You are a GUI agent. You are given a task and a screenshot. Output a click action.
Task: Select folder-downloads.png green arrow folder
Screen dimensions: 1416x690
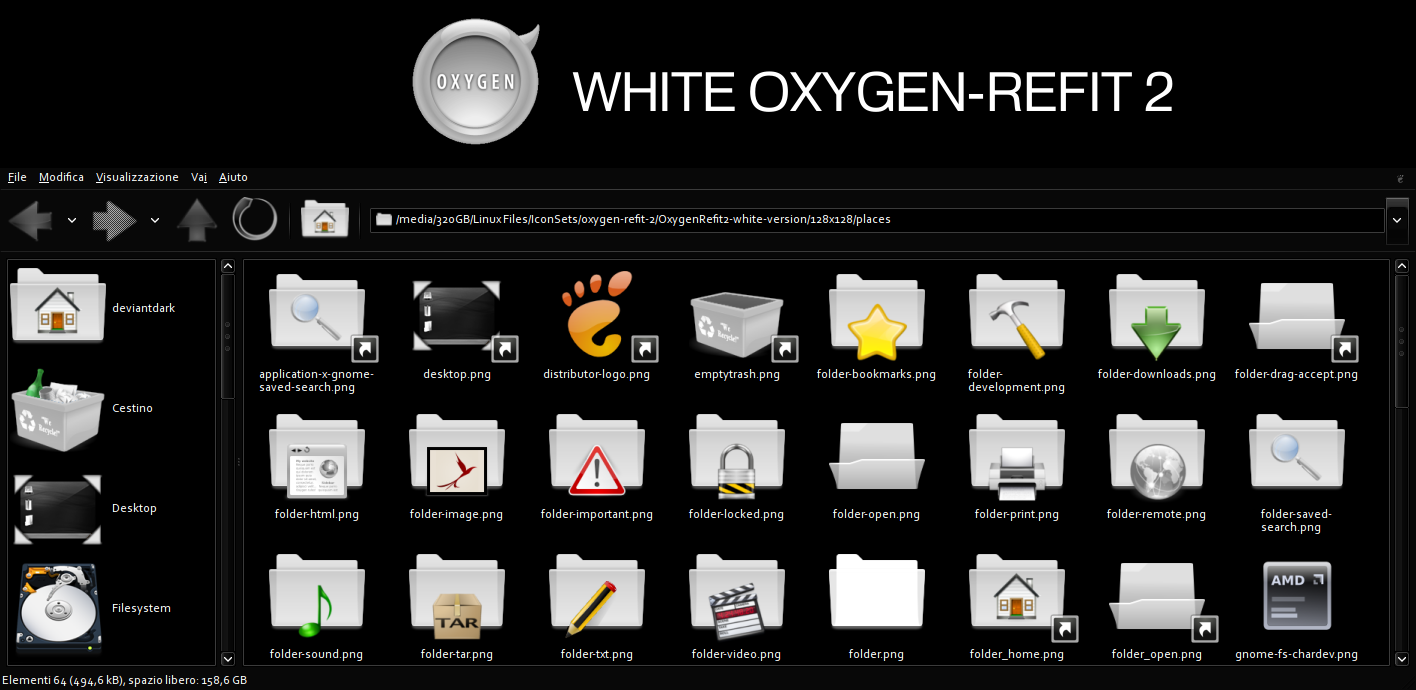(1157, 319)
